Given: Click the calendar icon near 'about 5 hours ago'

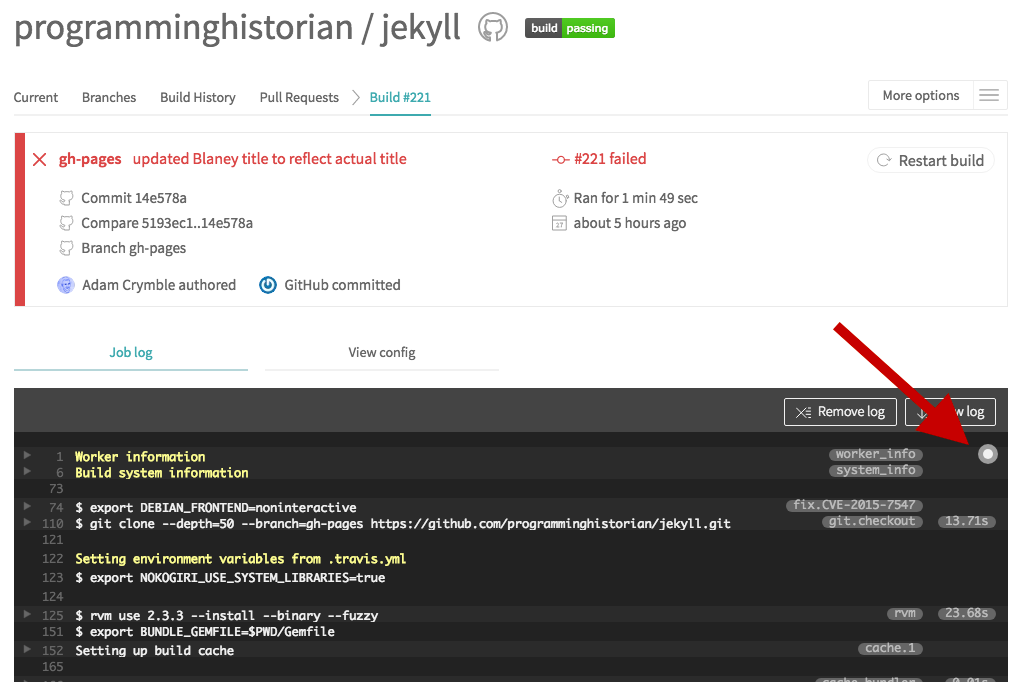Looking at the screenshot, I should click(561, 223).
